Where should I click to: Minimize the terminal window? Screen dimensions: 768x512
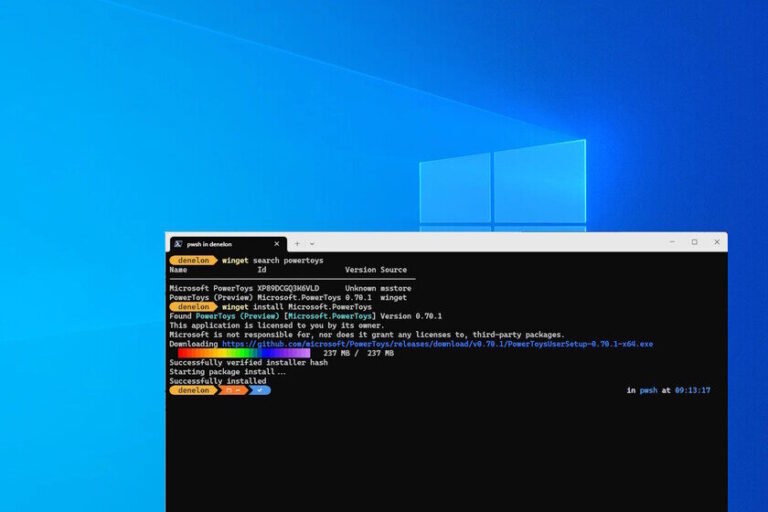pyautogui.click(x=672, y=242)
